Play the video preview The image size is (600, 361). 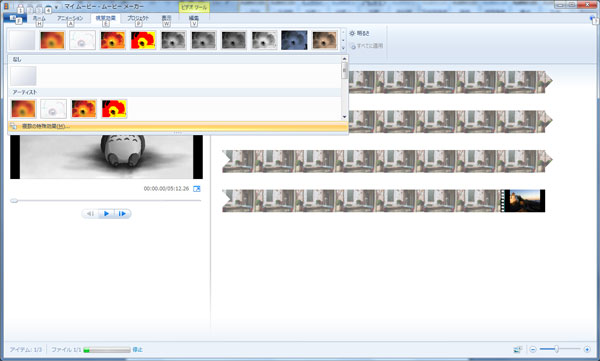(x=106, y=214)
